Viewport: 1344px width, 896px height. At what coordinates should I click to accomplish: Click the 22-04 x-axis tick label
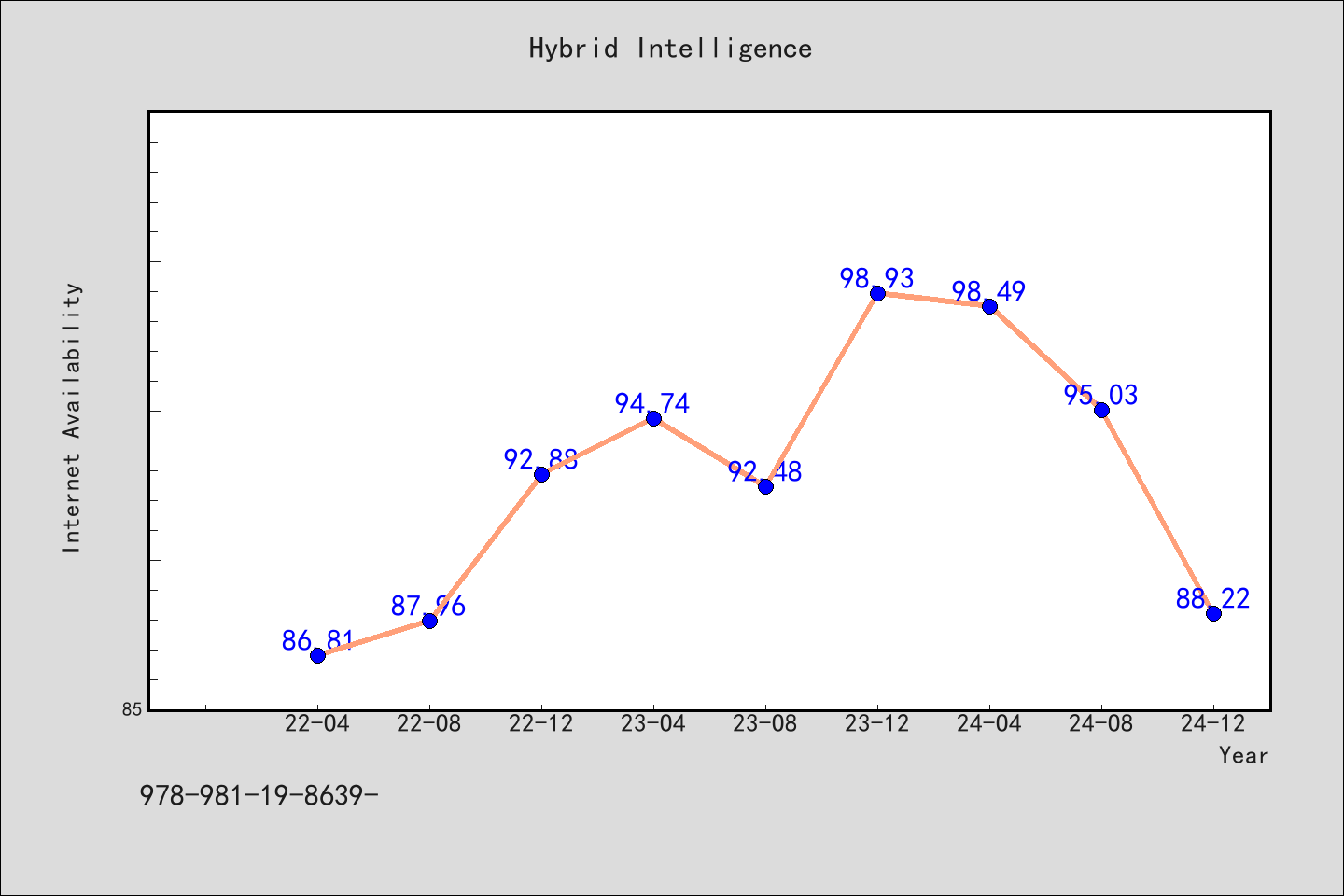(317, 724)
